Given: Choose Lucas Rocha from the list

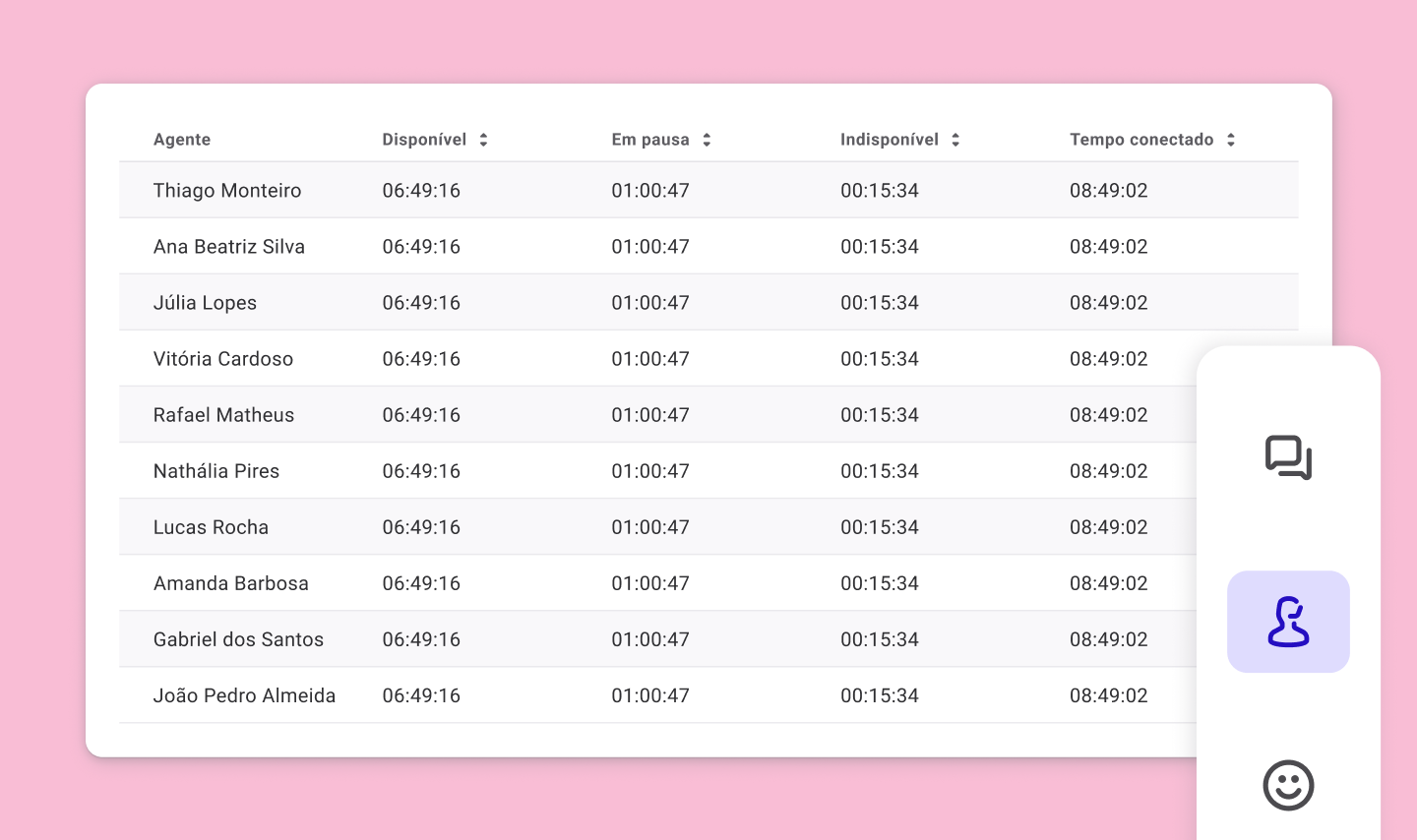Looking at the screenshot, I should pos(211,527).
